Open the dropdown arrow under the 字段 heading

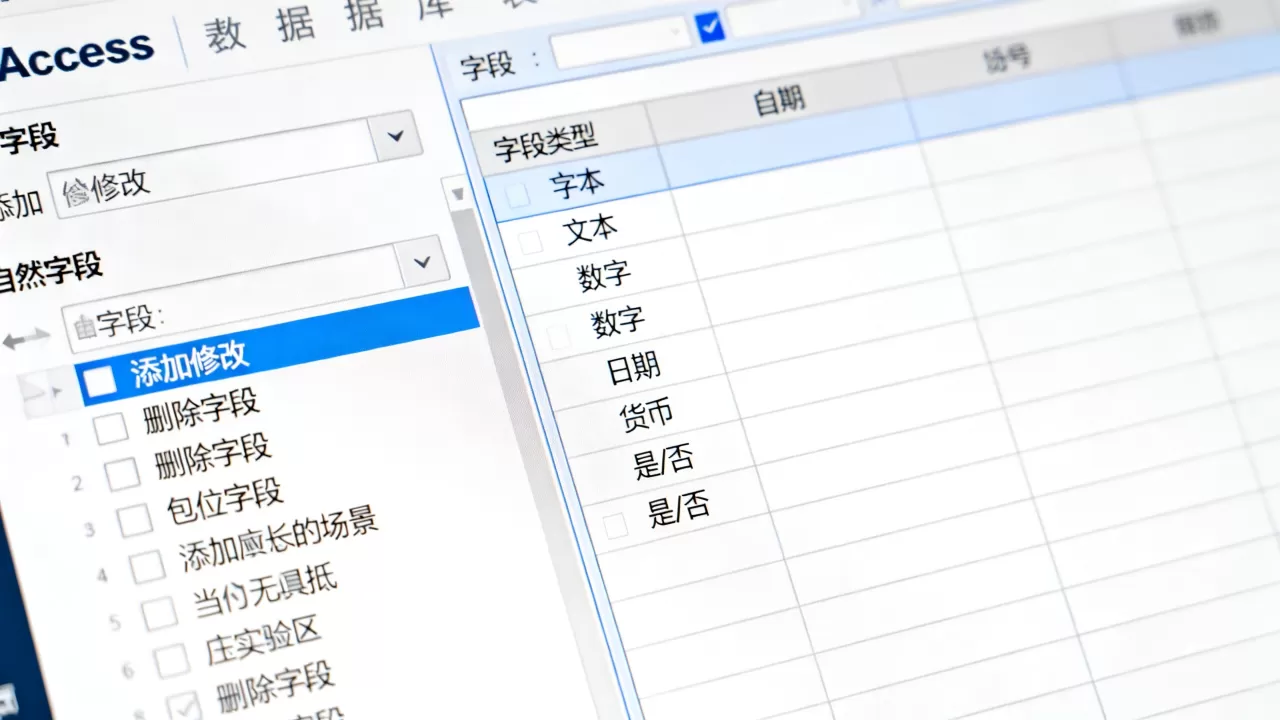click(395, 135)
